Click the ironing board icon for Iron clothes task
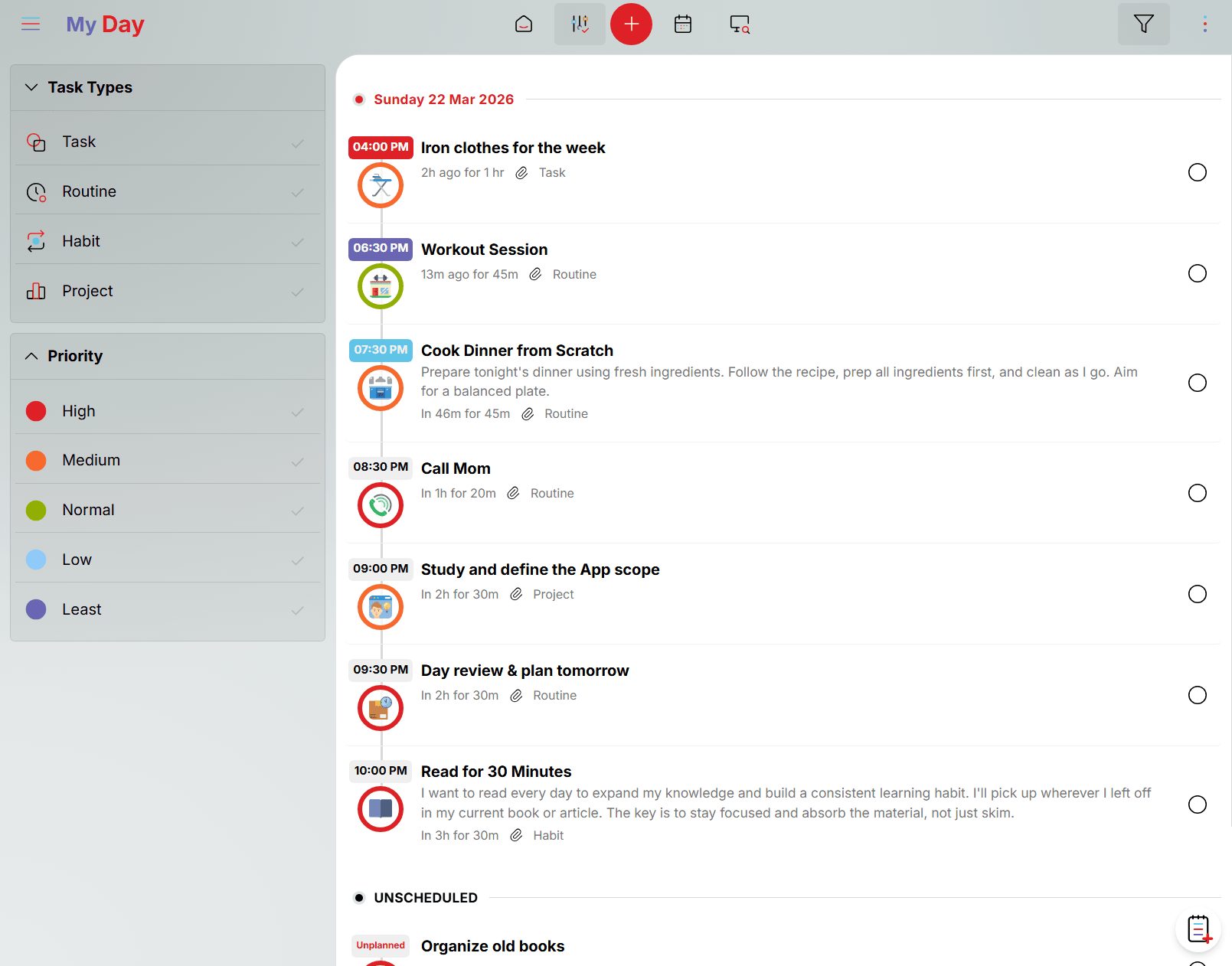1232x966 pixels. tap(380, 184)
